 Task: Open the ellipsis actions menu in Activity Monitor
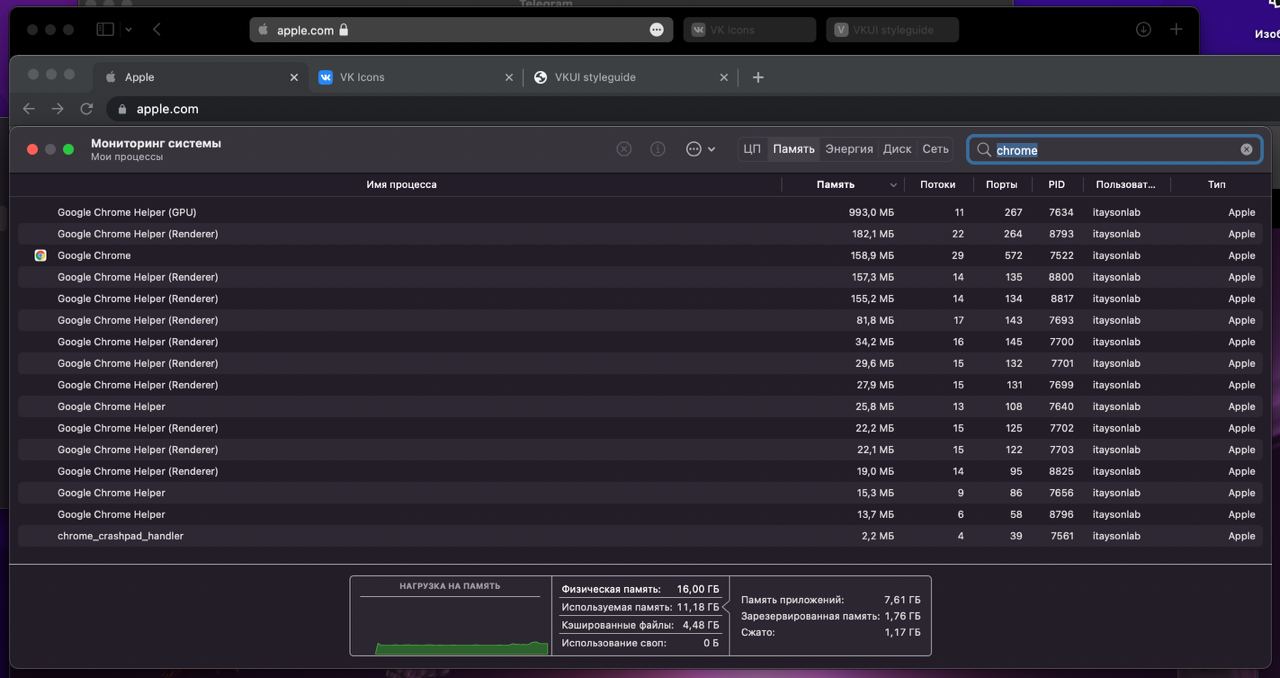click(x=700, y=149)
